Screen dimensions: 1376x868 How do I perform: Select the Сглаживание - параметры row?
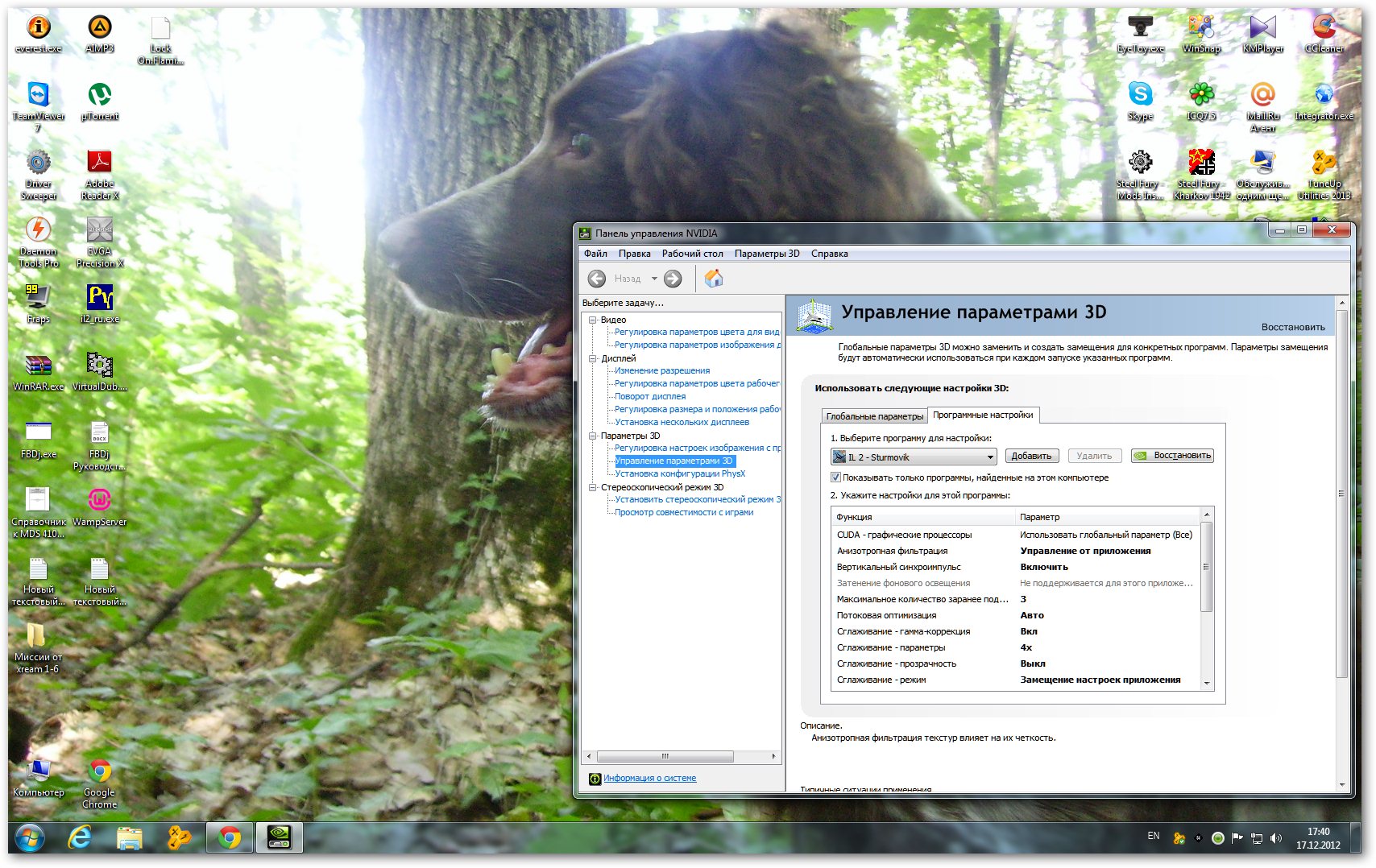(x=1014, y=647)
